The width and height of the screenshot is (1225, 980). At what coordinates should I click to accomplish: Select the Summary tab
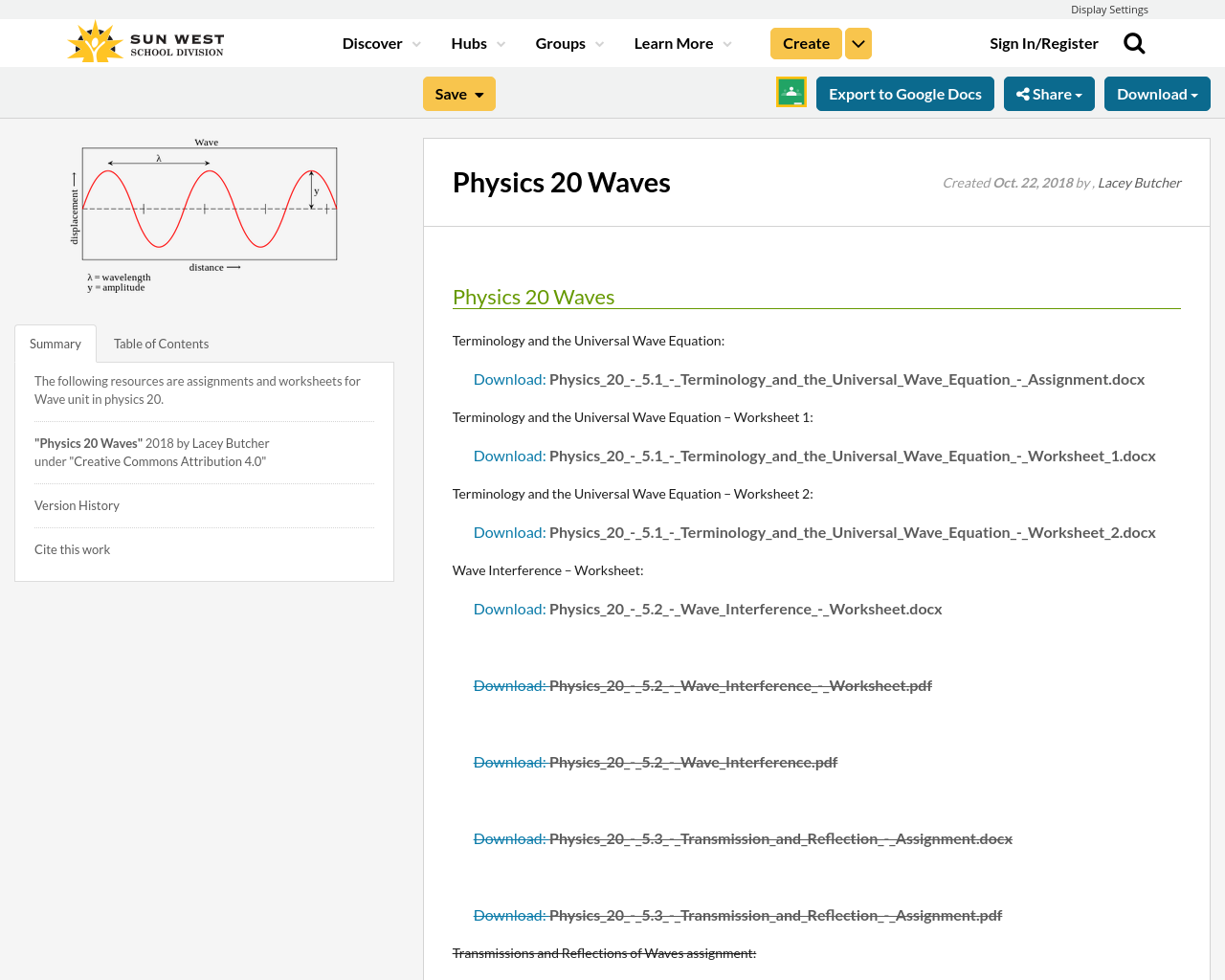[x=55, y=342]
